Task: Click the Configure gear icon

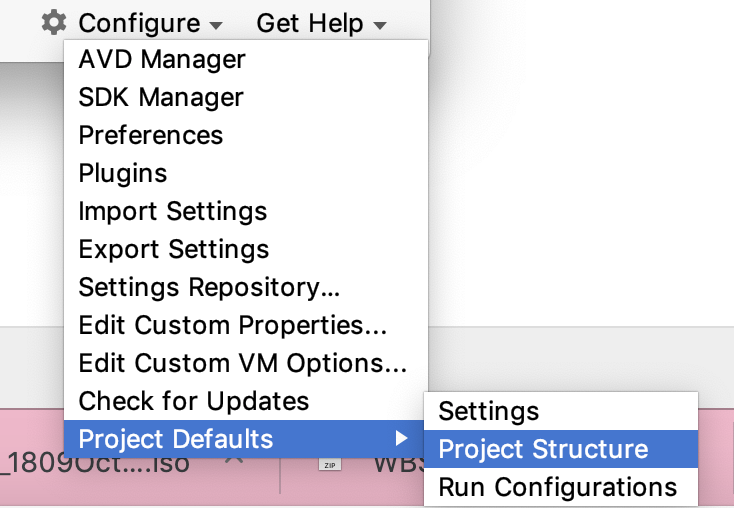Action: 53,22
